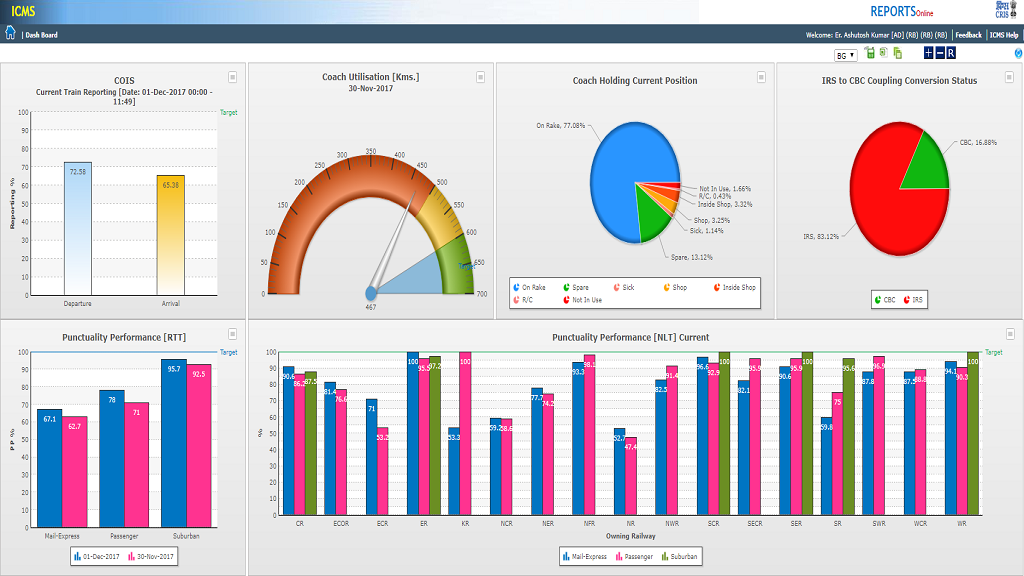Click the Departure bar in COIS chart
This screenshot has width=1024, height=576.
78,229
